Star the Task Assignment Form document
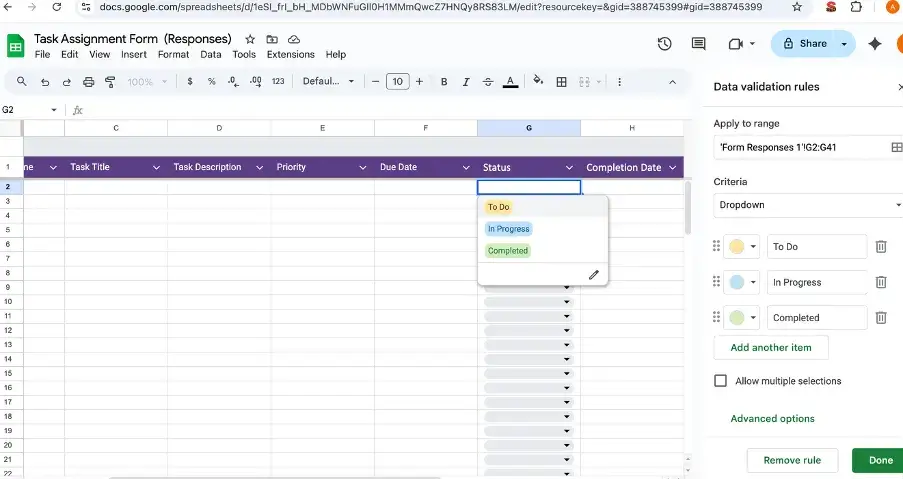The height and width of the screenshot is (480, 904). tap(250, 39)
